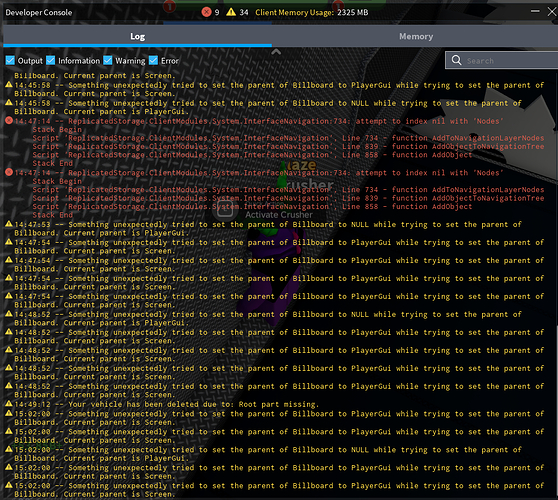Select the Log tab
This screenshot has height=500, width=558.
tap(137, 36)
